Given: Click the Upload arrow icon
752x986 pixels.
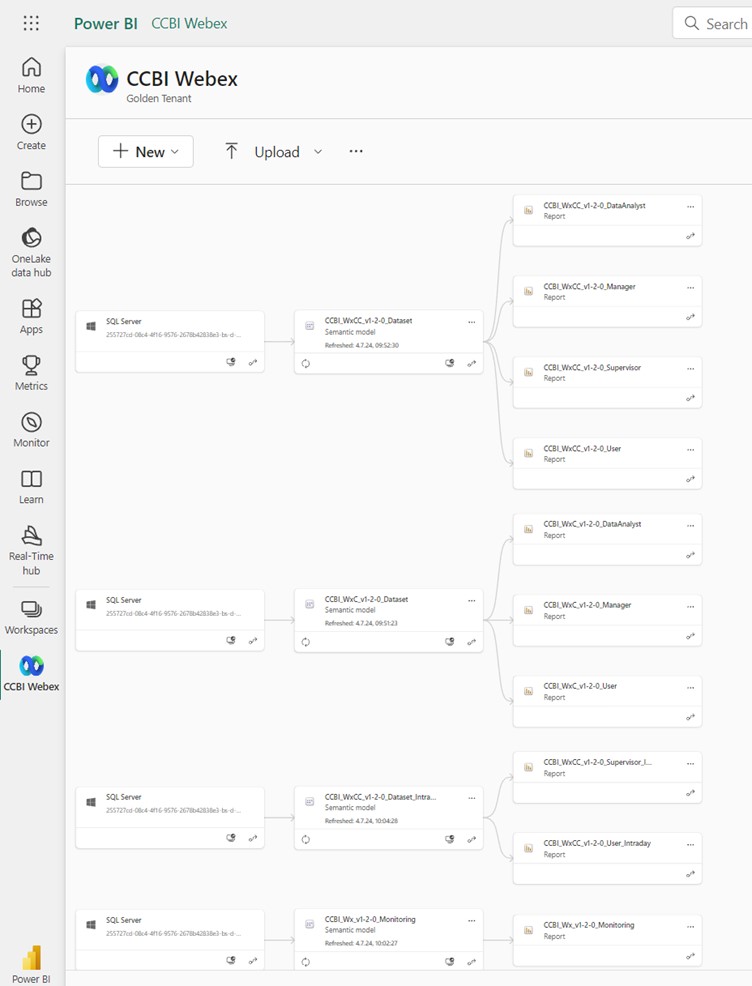Looking at the screenshot, I should coord(231,151).
